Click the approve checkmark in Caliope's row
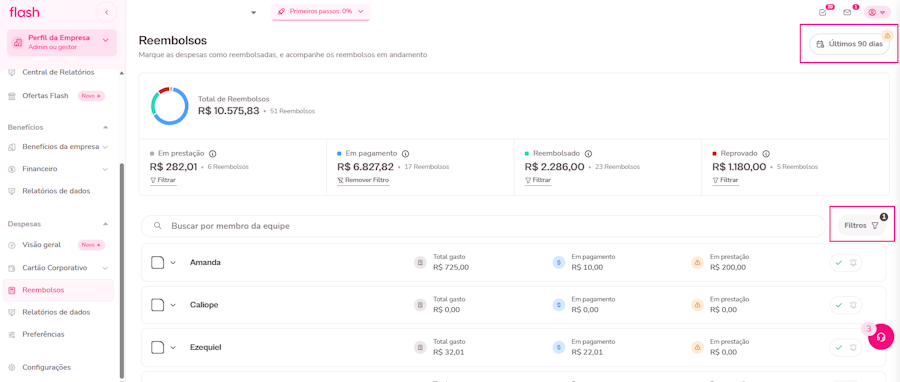The width and height of the screenshot is (900, 382). point(839,305)
